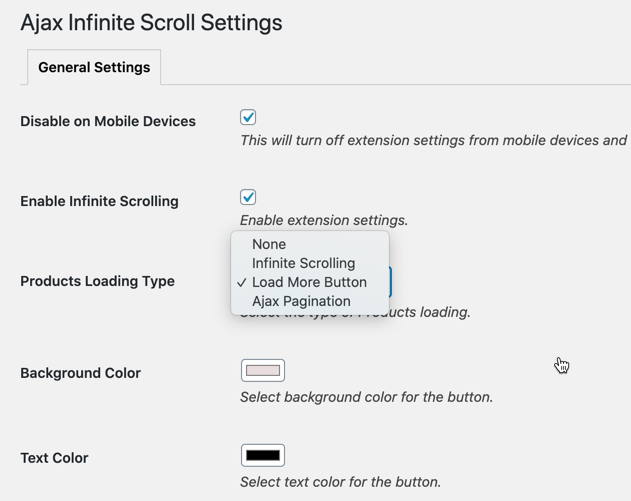The image size is (631, 501).
Task: Click the 'Select background color for the button' text
Action: click(366, 397)
